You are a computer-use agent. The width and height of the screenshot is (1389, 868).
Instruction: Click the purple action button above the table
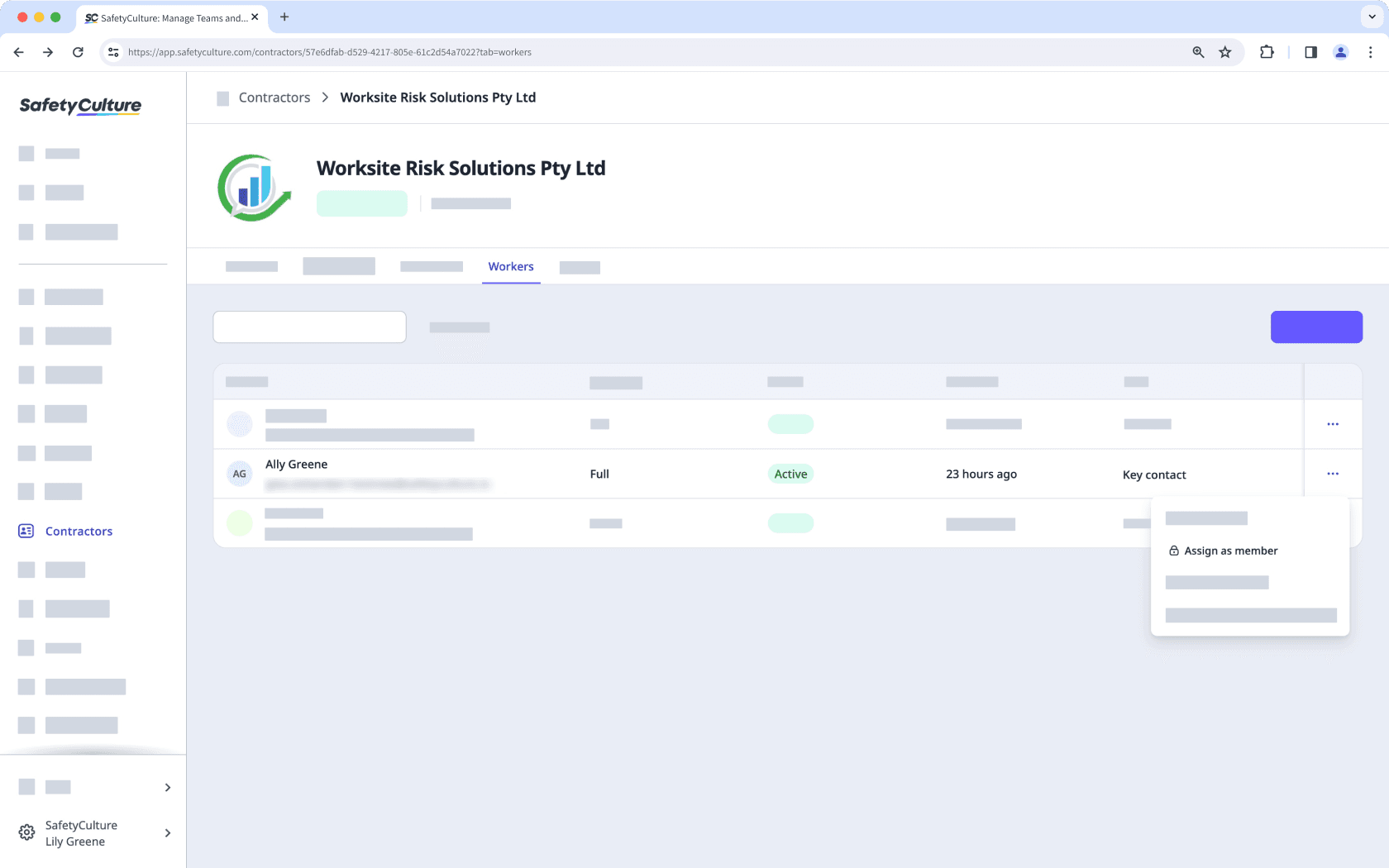click(x=1316, y=327)
